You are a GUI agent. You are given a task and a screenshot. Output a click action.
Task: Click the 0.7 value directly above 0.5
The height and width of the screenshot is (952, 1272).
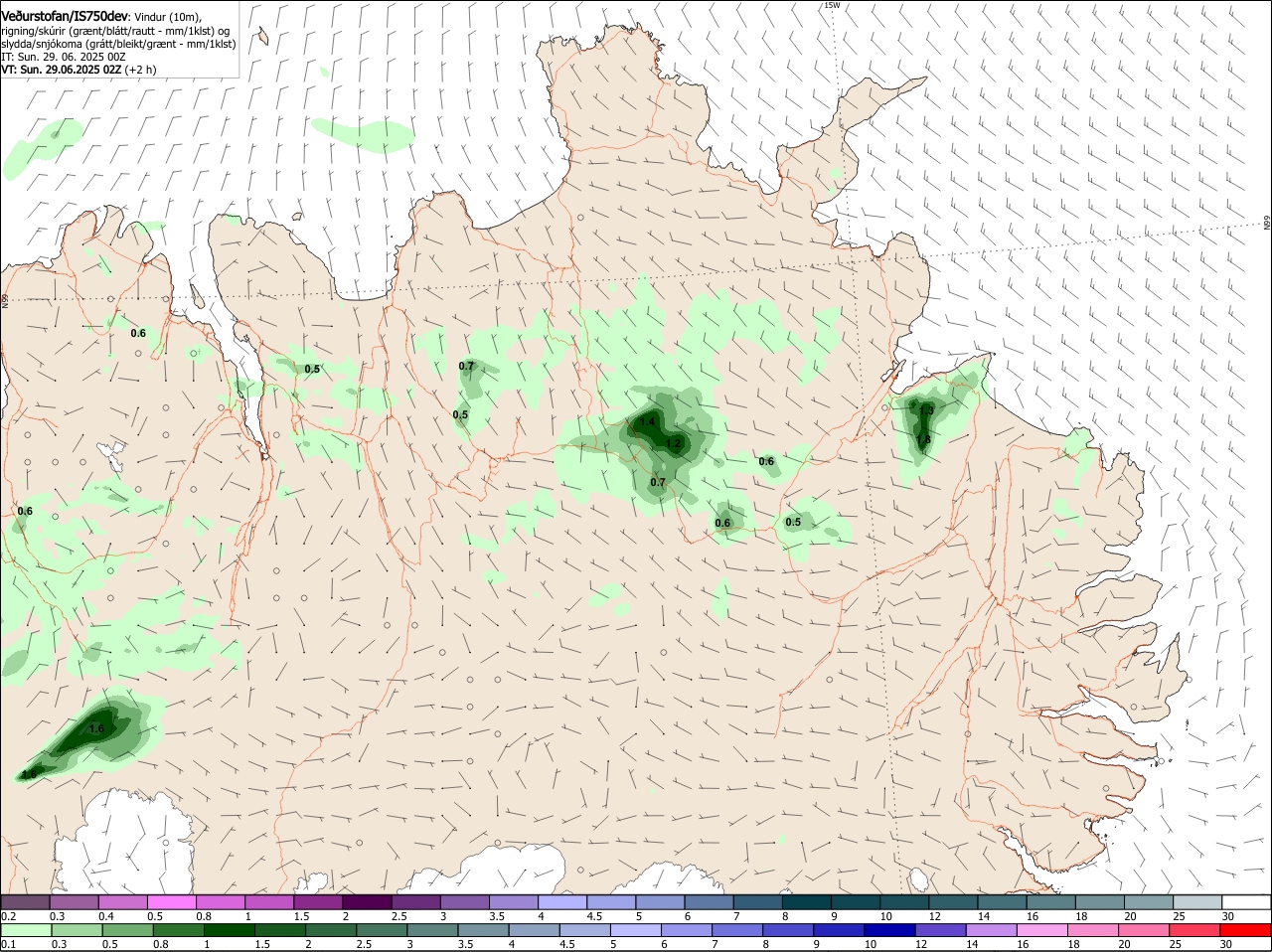tap(466, 366)
